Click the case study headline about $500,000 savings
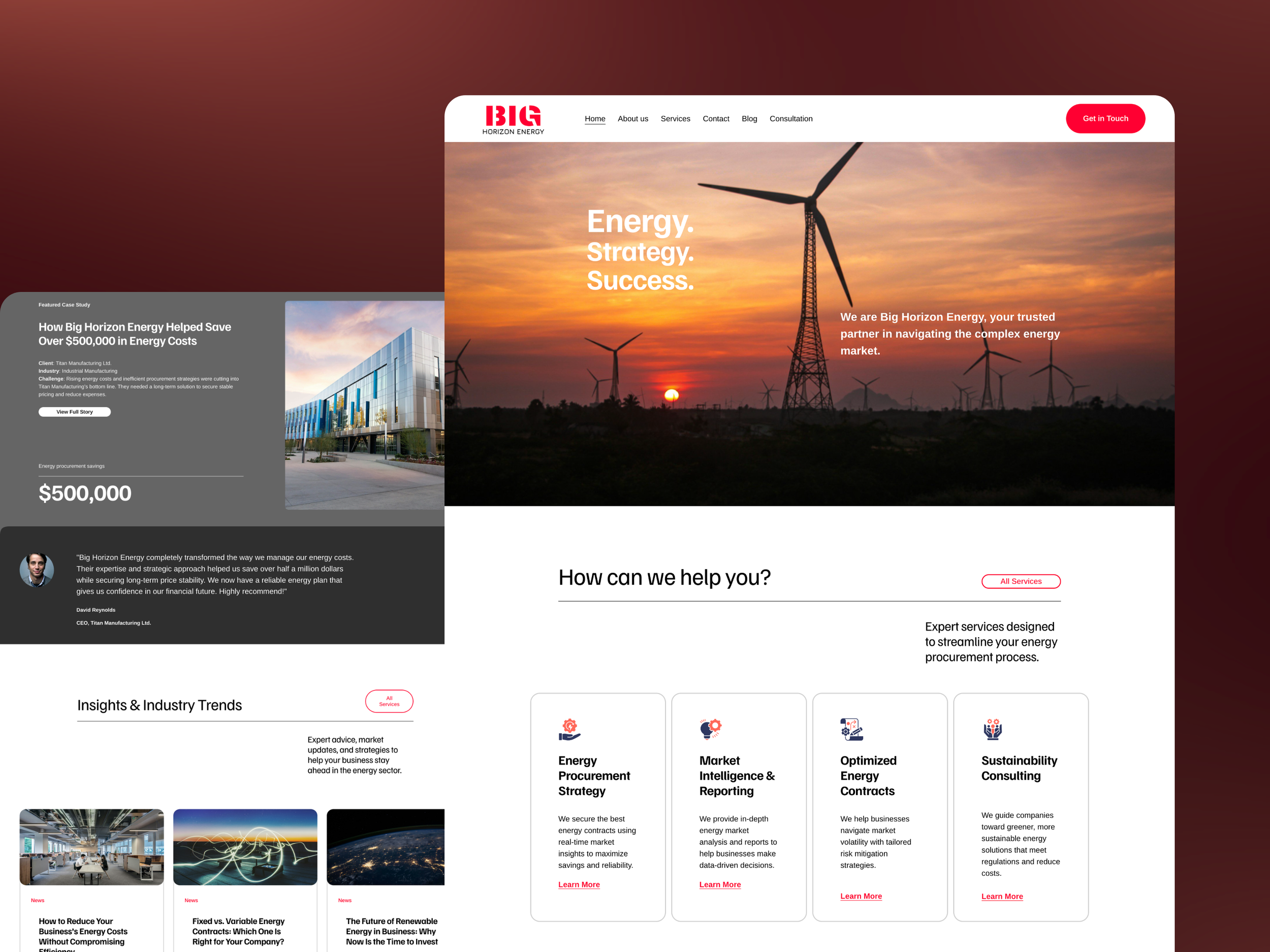The height and width of the screenshot is (952, 1270). tap(135, 334)
